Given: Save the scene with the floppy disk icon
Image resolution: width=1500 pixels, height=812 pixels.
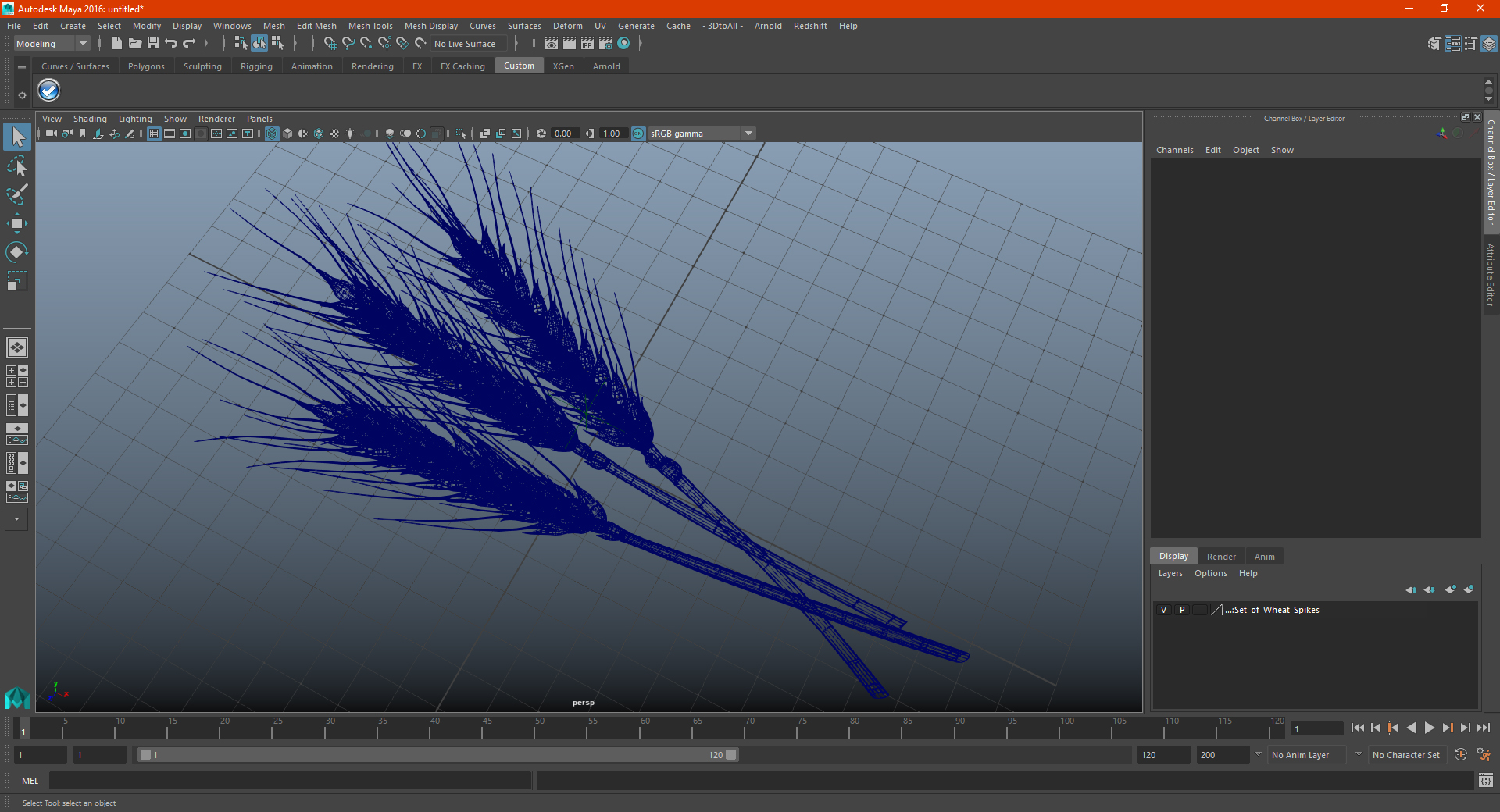Looking at the screenshot, I should pos(153,44).
